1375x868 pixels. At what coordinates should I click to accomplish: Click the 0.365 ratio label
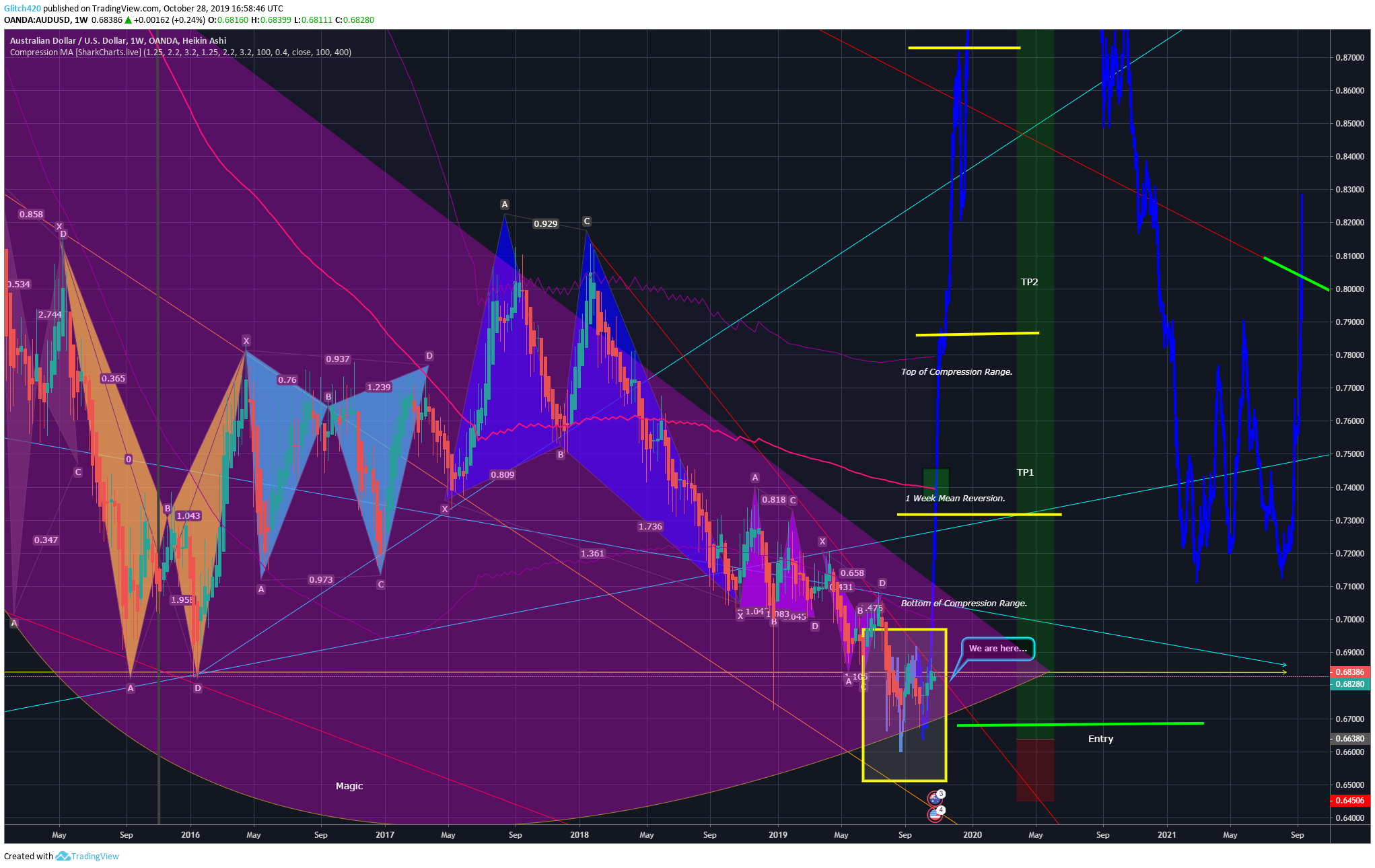(x=113, y=379)
